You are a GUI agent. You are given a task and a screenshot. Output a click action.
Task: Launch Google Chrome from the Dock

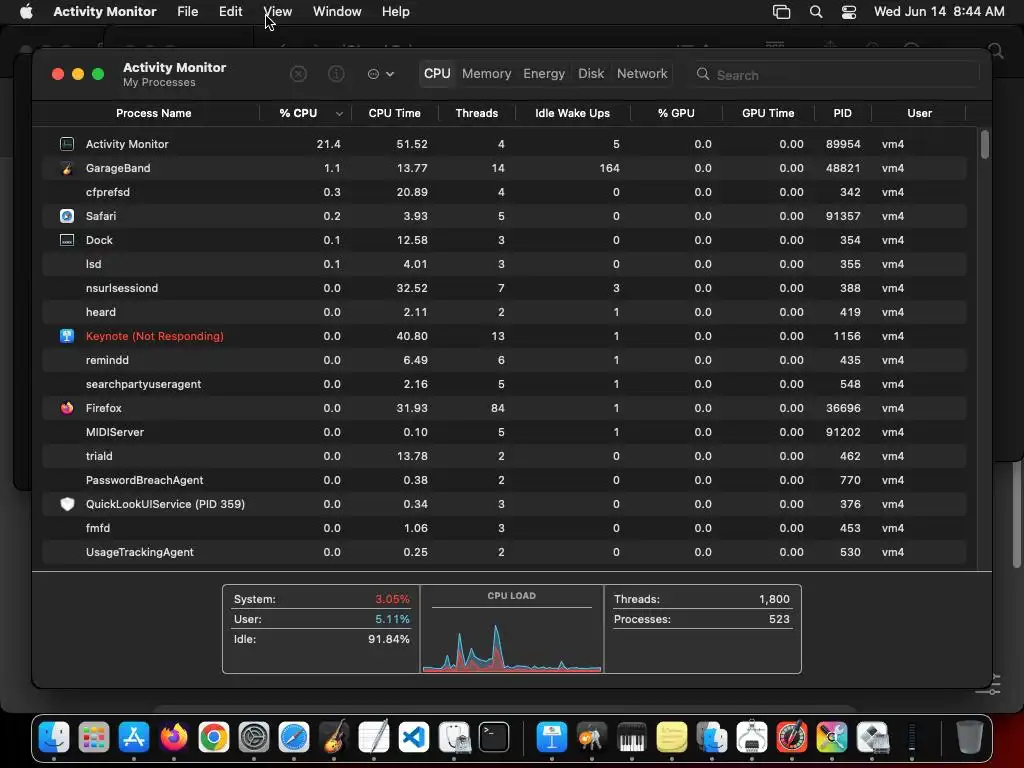[x=214, y=737]
